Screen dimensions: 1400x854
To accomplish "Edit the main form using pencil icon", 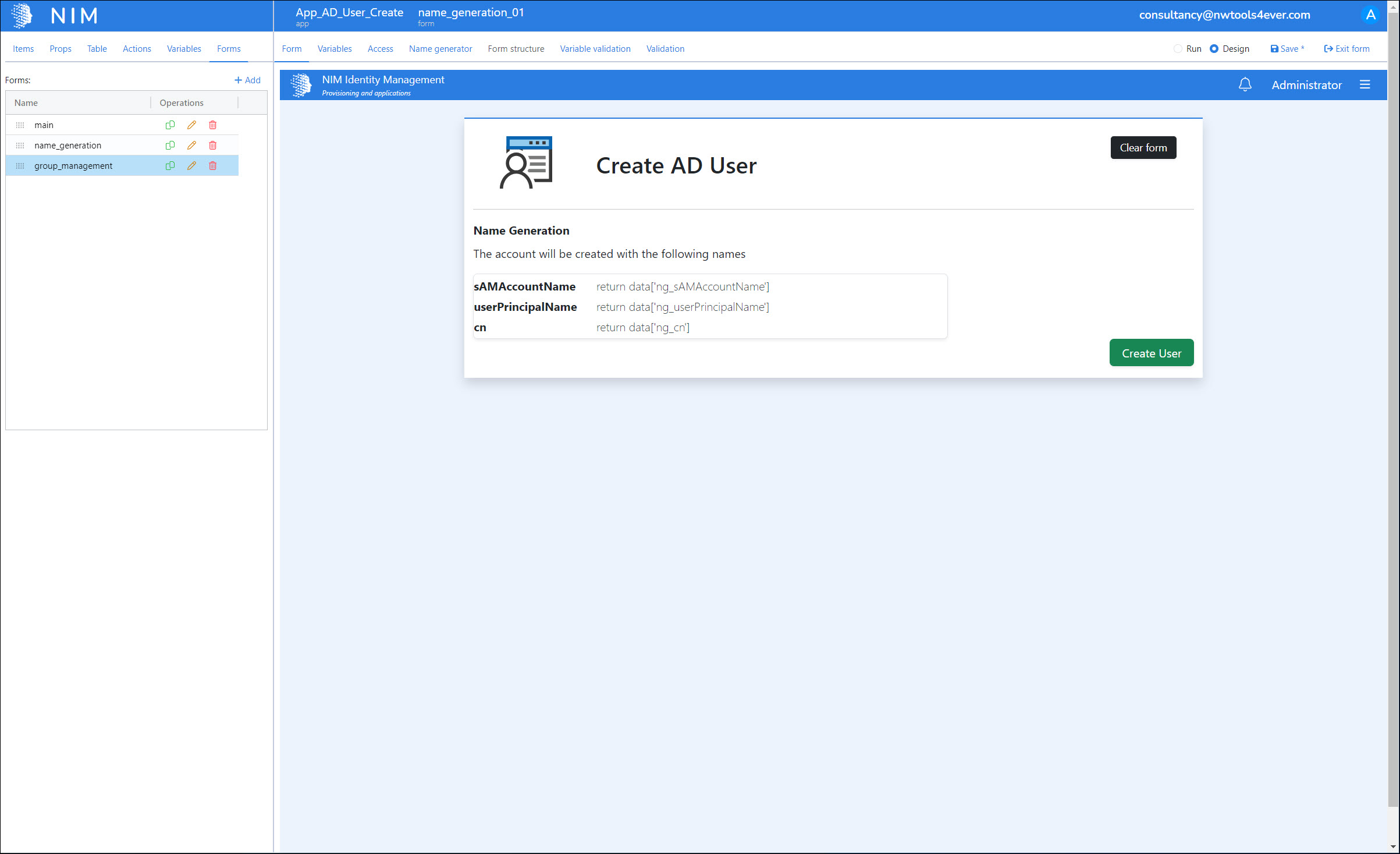I will pos(191,125).
